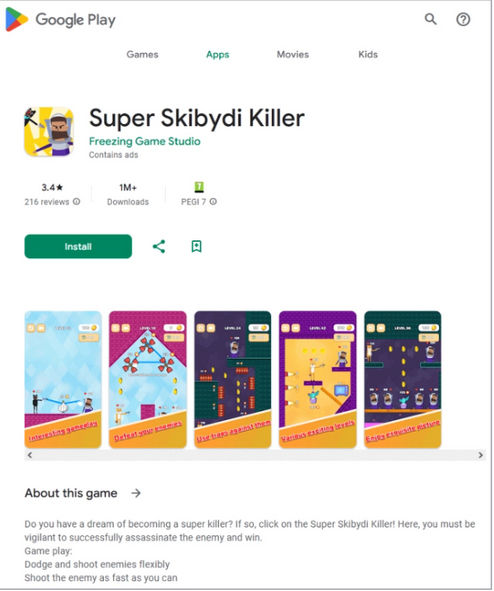The width and height of the screenshot is (494, 591).
Task: Click the green PEGI 7 rating badge
Action: click(x=199, y=187)
